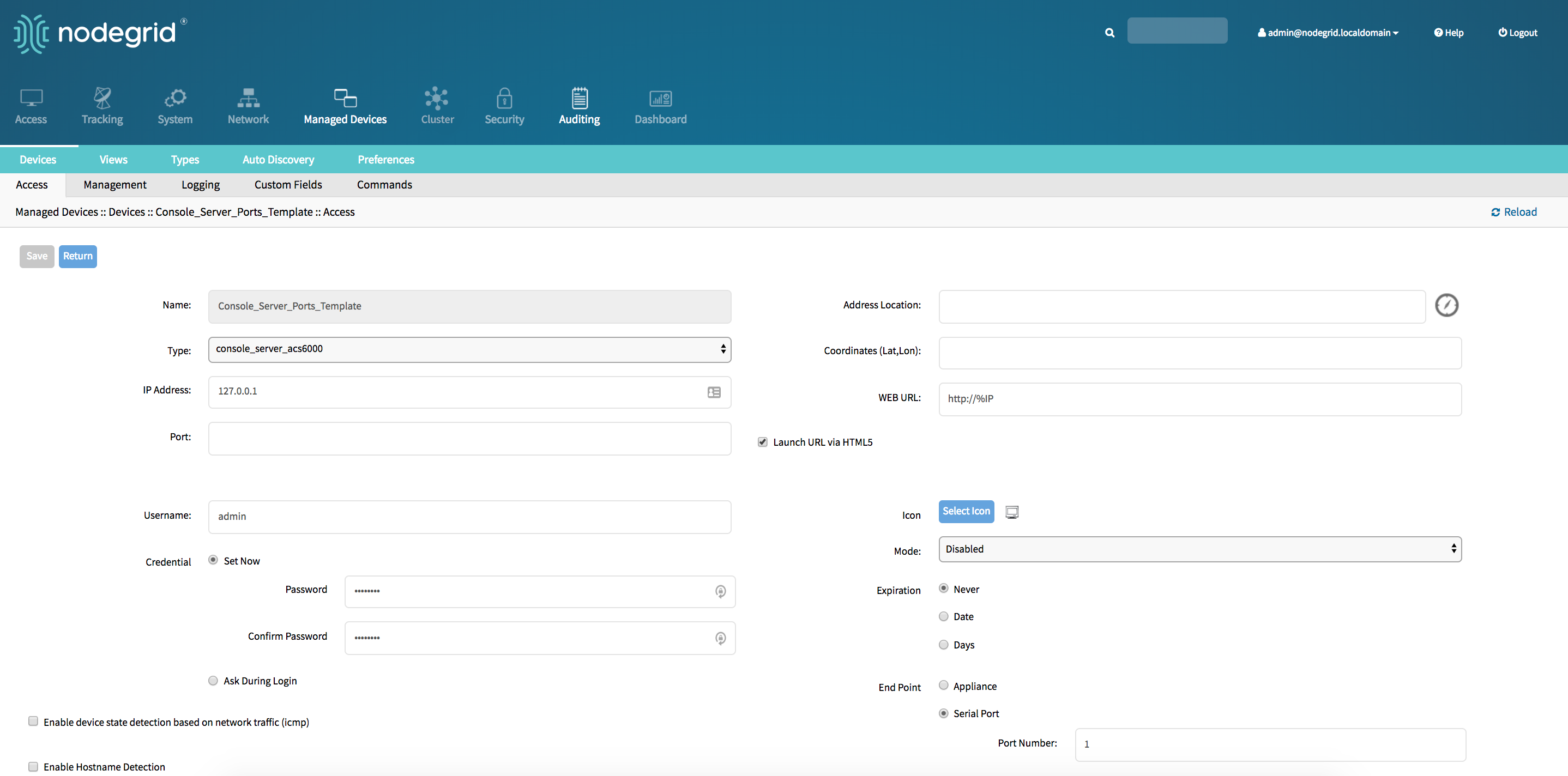Click the Confirm Password key icon
1568x776 pixels.
click(721, 638)
